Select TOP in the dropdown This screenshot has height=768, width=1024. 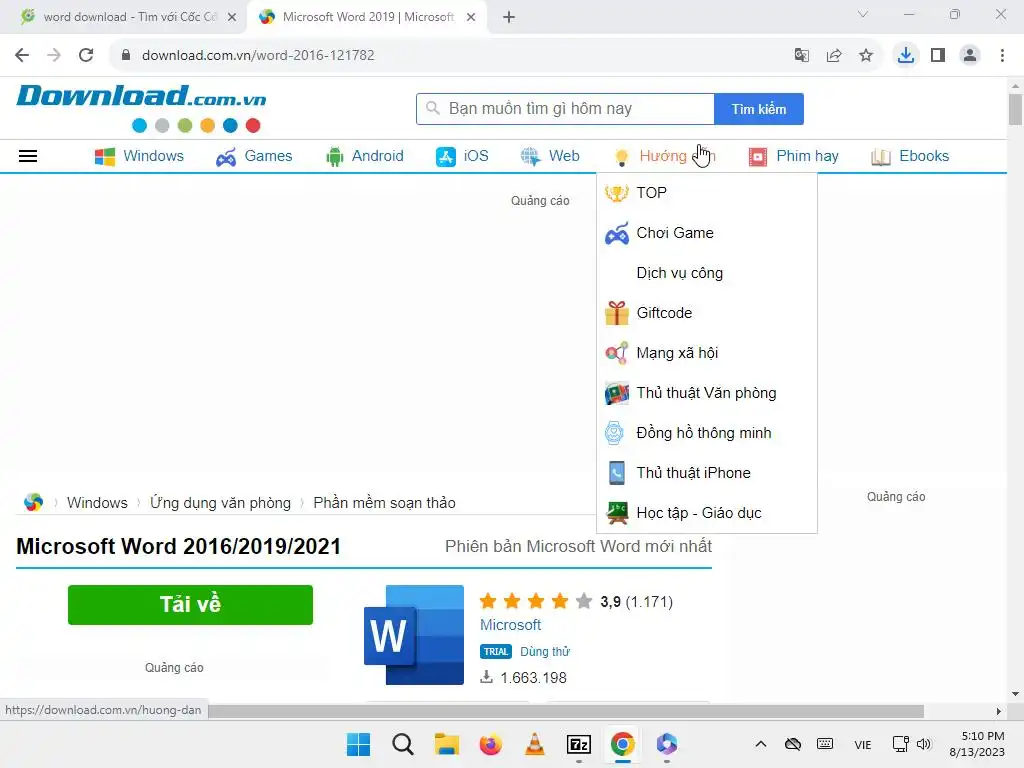(x=707, y=193)
